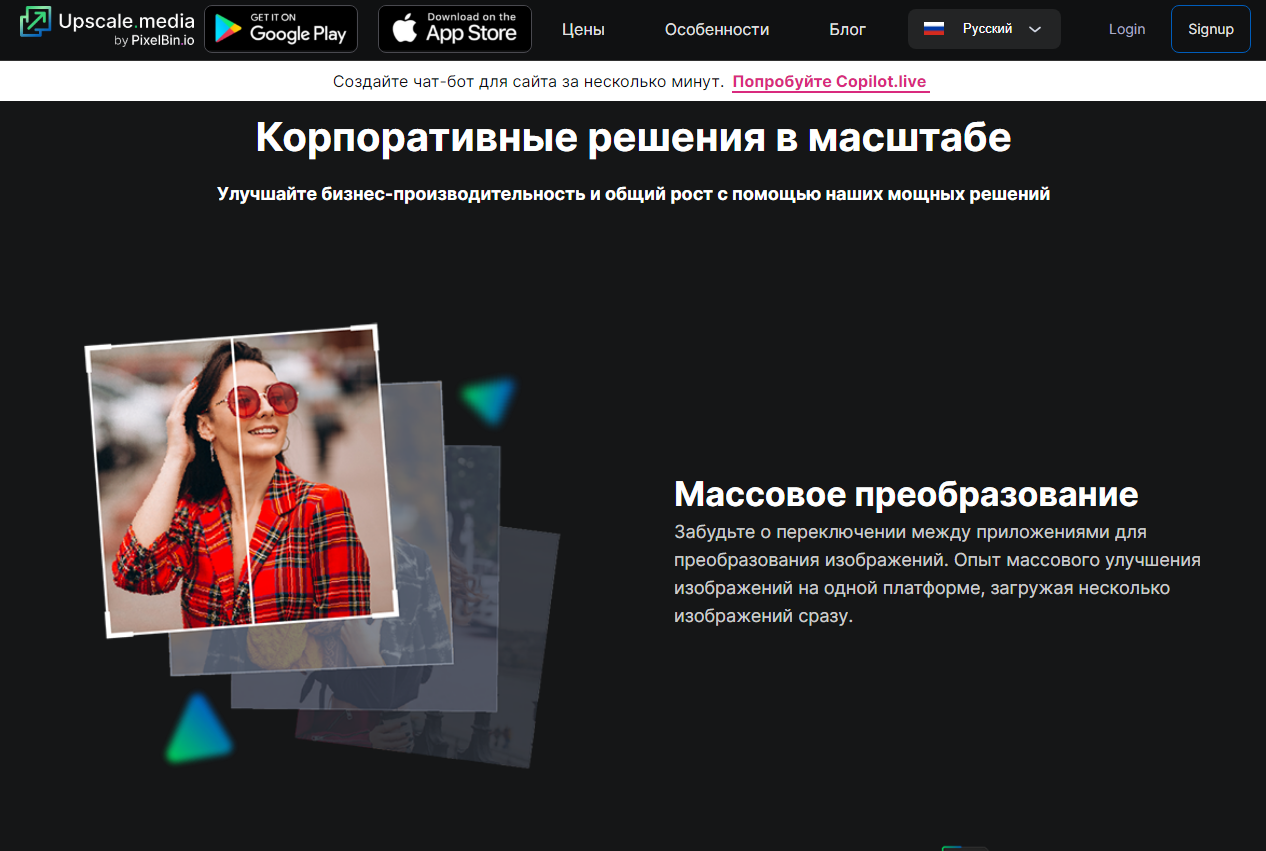
Task: Click the by PixelBin.io text
Action: click(x=154, y=41)
